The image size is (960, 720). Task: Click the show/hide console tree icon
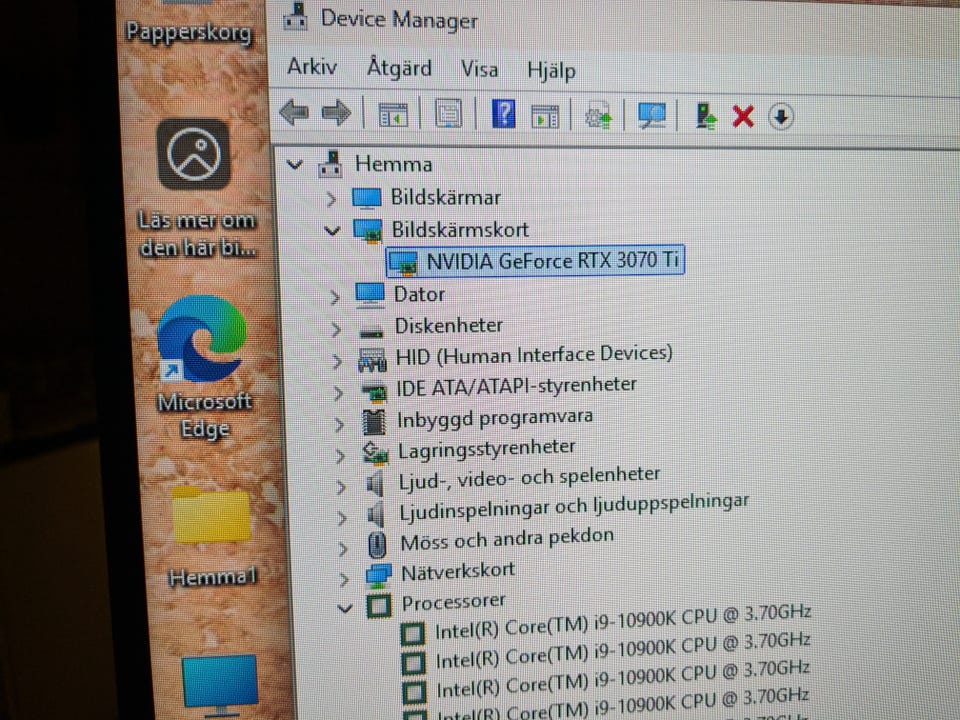click(x=393, y=115)
